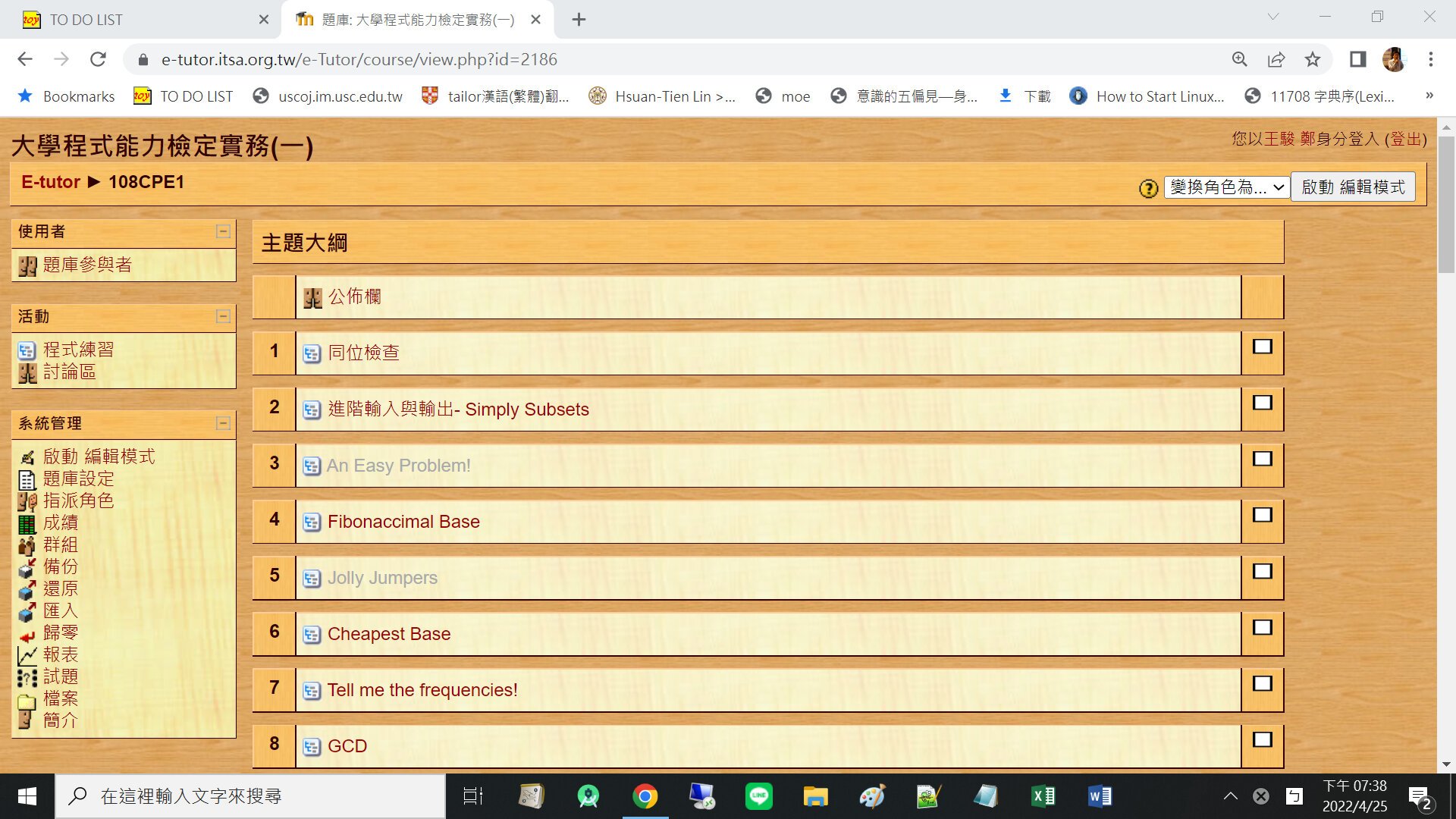This screenshot has width=1456, height=819.
Task: Open the TO DO LIST bookmark
Action: point(184,96)
